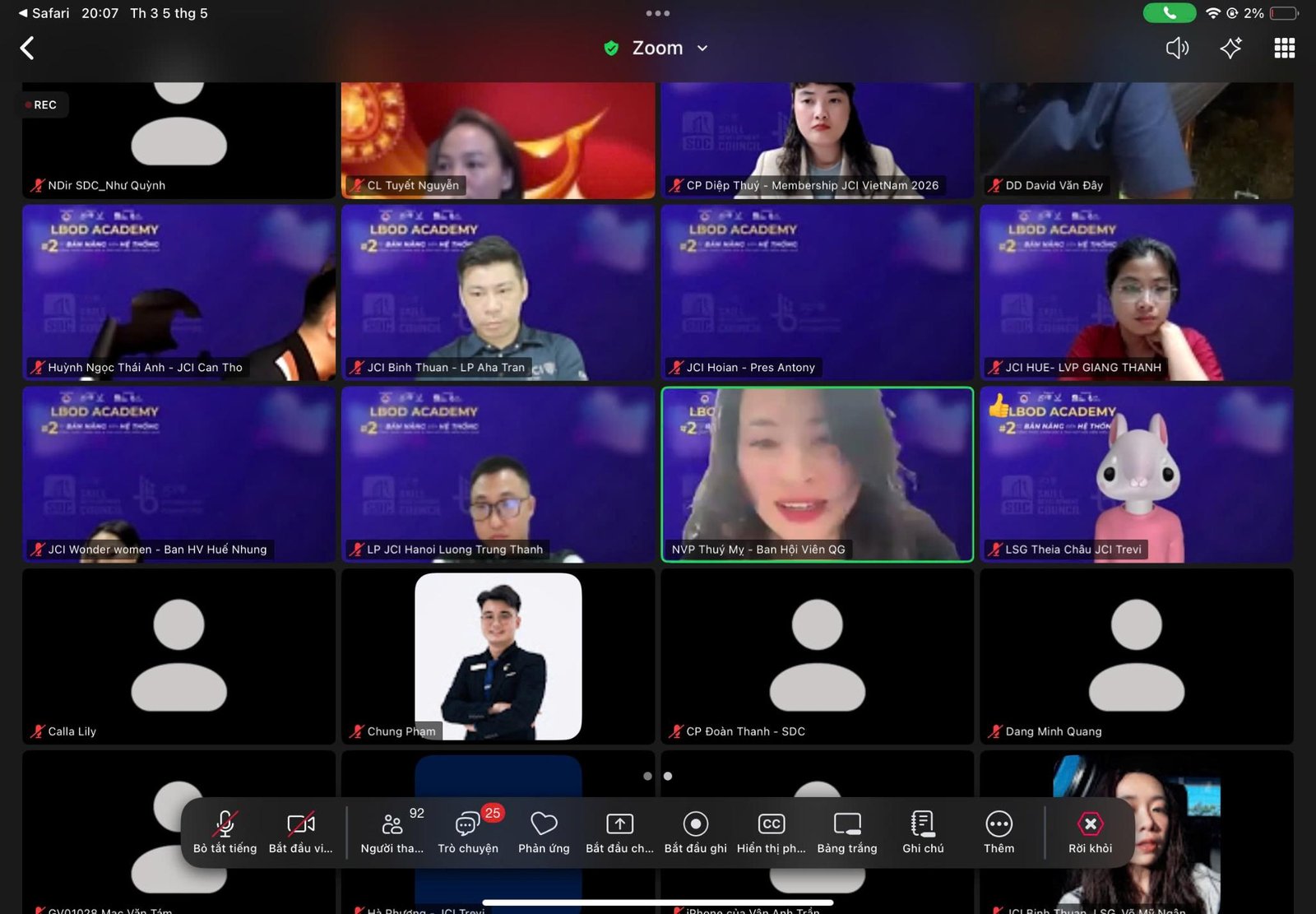The height and width of the screenshot is (914, 1316).
Task: Click label LP JCI Hanoi Luong Trung Thanh
Action: (455, 549)
